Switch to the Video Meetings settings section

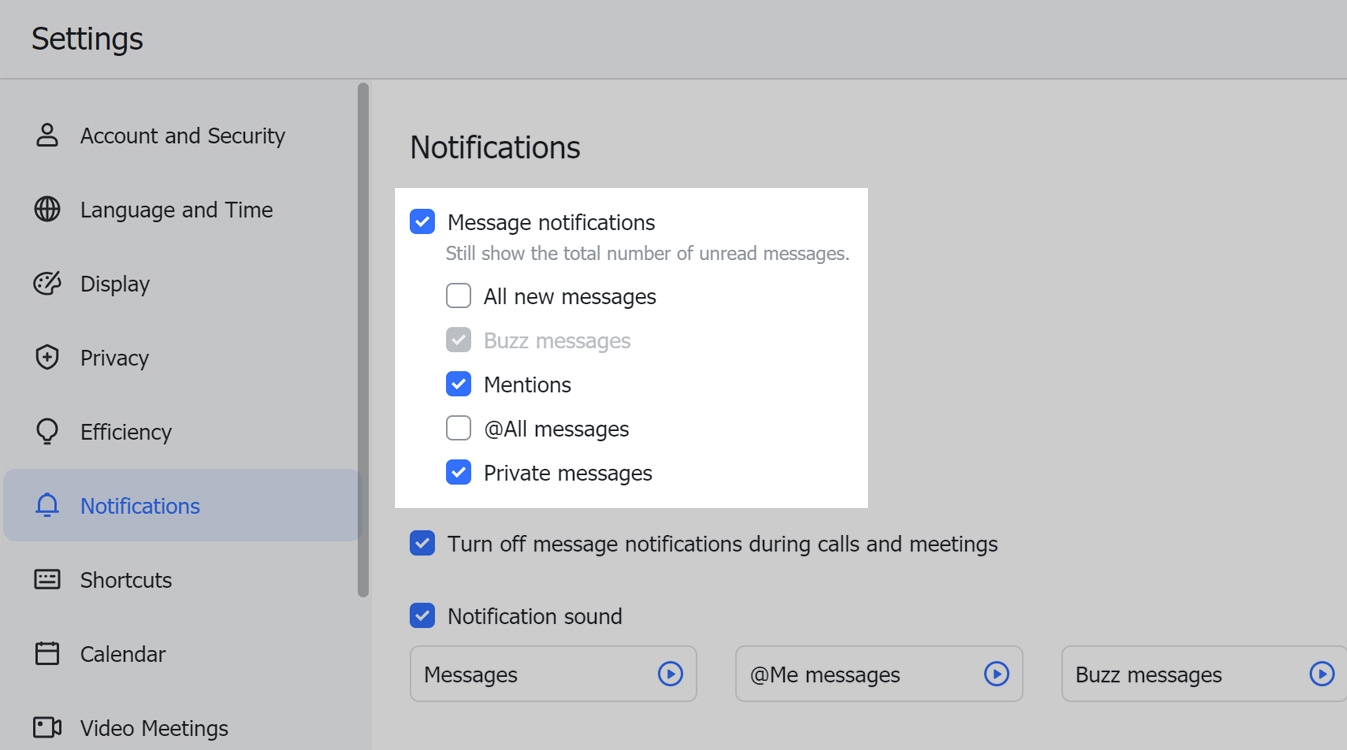click(153, 727)
